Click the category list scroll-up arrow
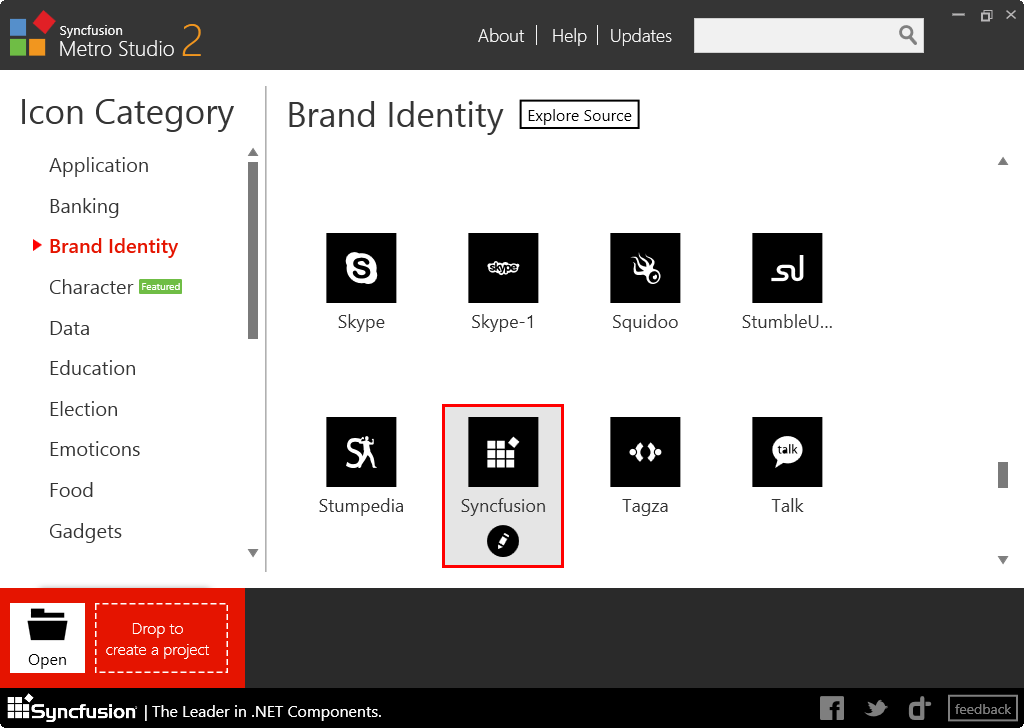Screen dimensions: 1024x728 click(x=253, y=152)
